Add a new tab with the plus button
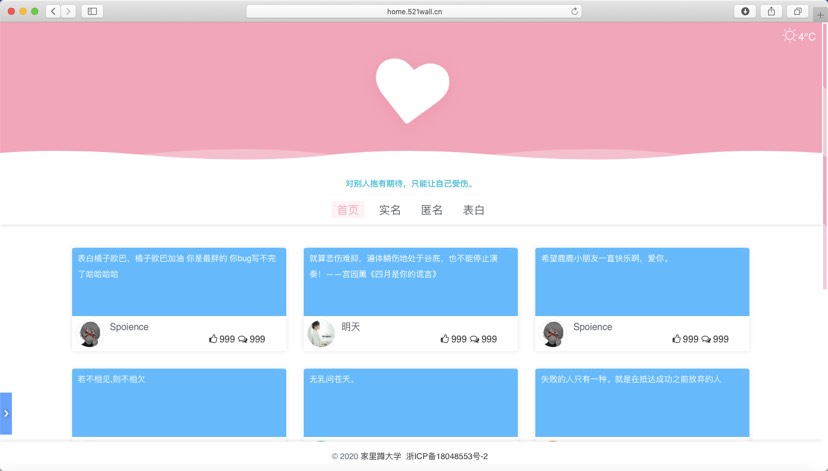Viewport: 828px width, 471px height. pos(820,15)
